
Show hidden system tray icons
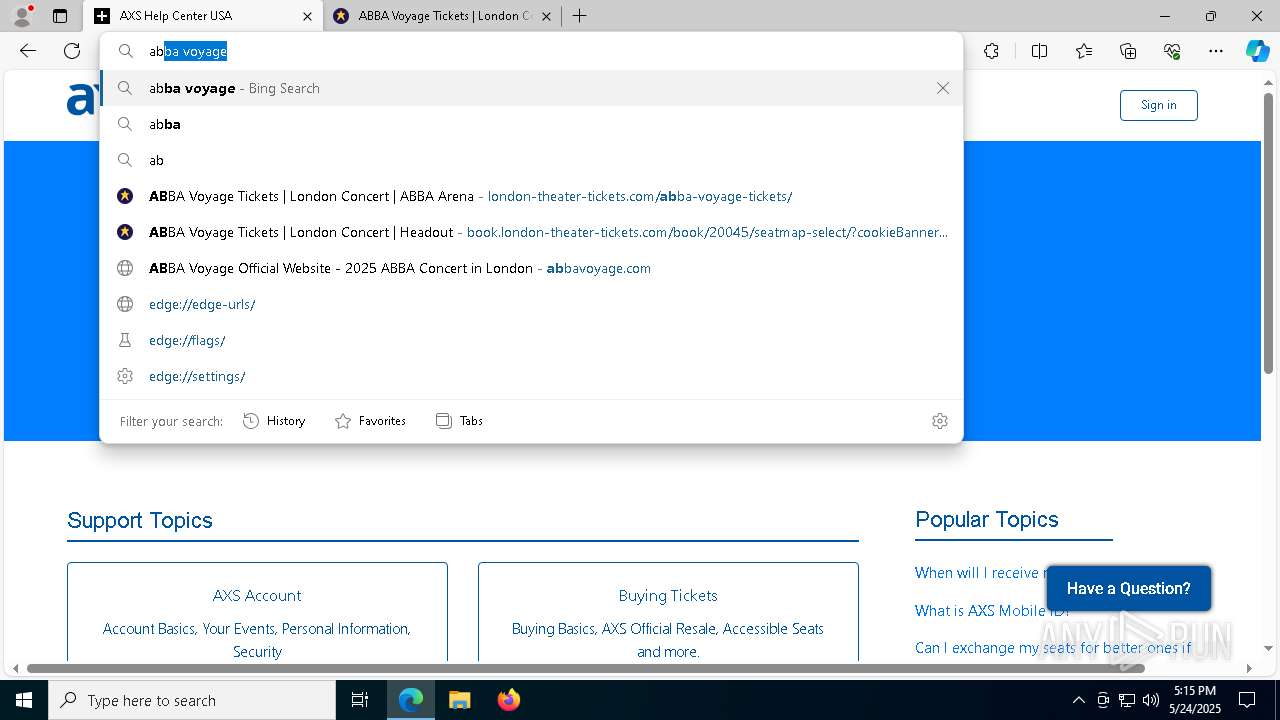pos(1078,700)
